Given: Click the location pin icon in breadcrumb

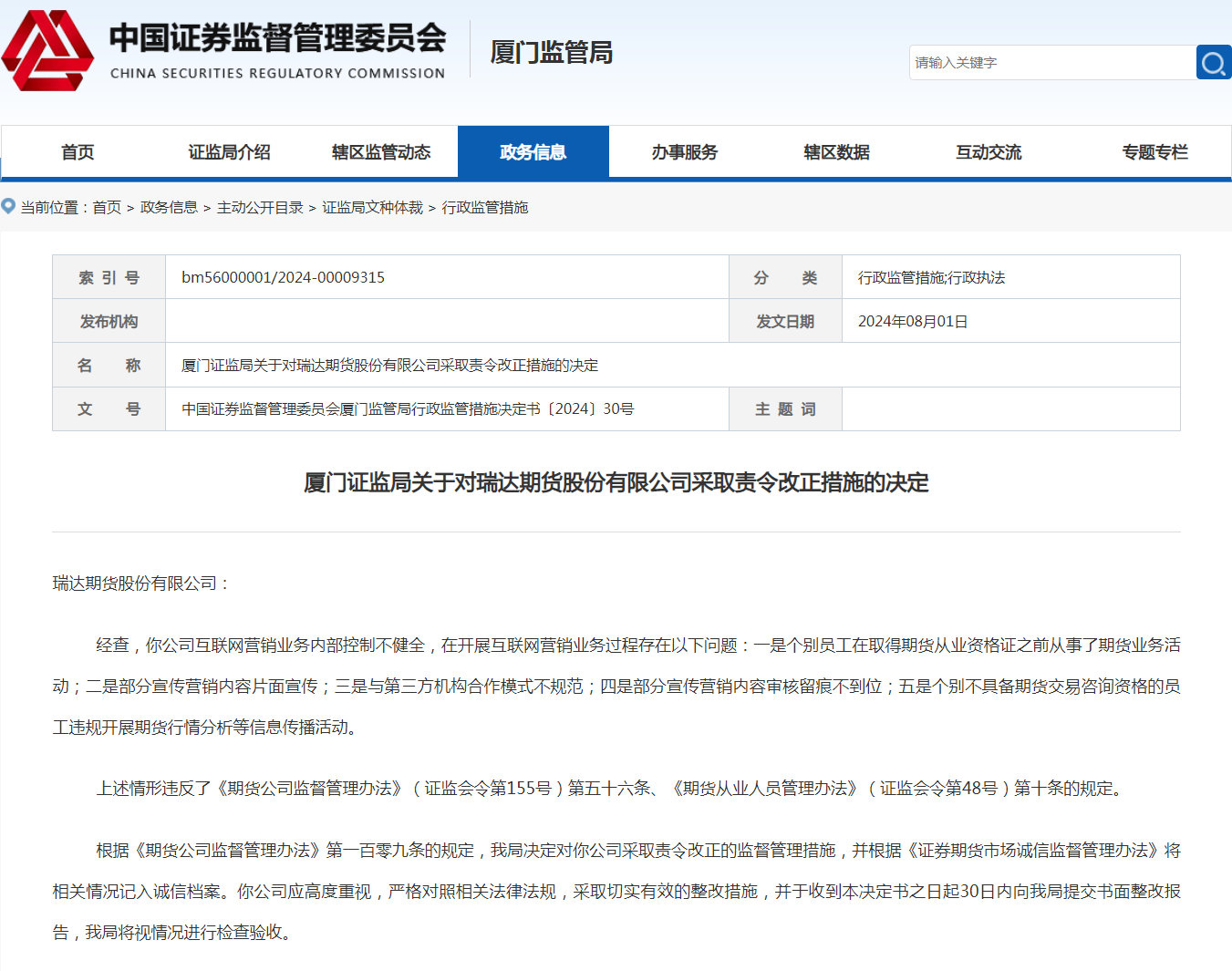Looking at the screenshot, I should click(x=8, y=206).
